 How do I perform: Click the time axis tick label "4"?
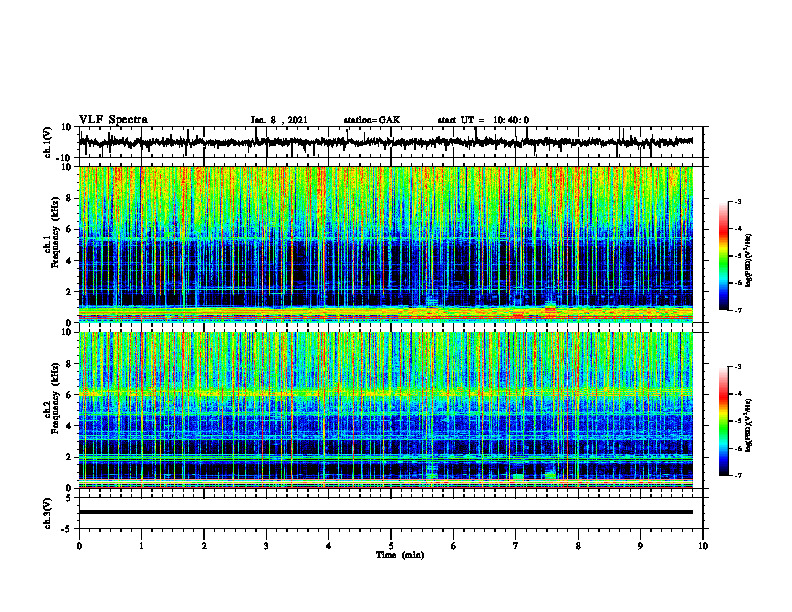[329, 546]
